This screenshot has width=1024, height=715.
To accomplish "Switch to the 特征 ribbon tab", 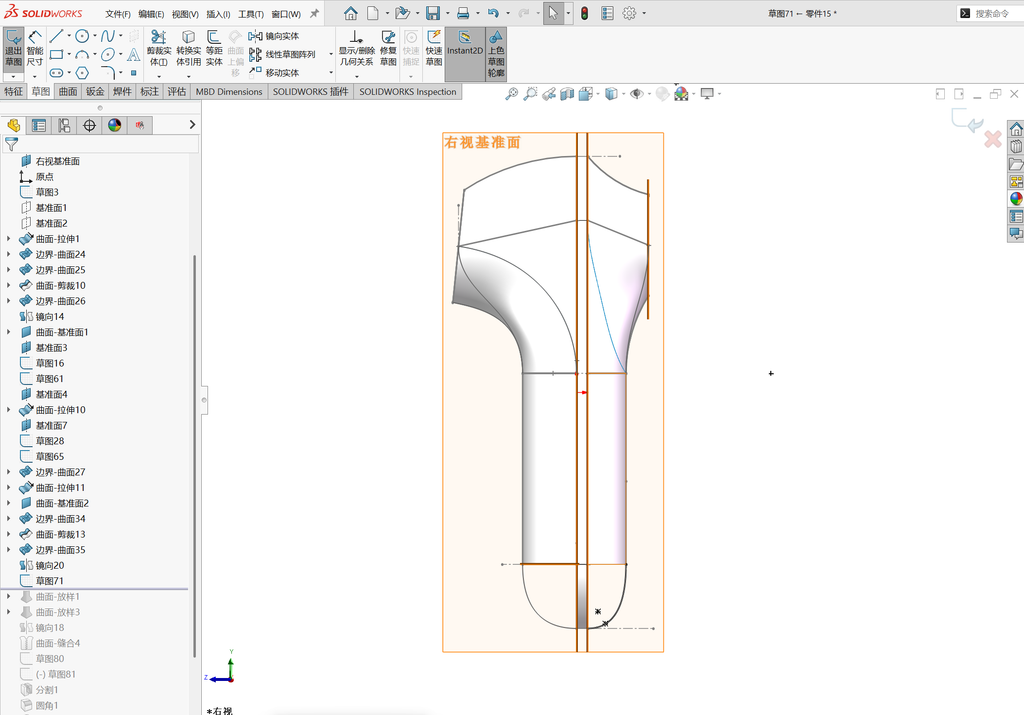I will point(14,92).
